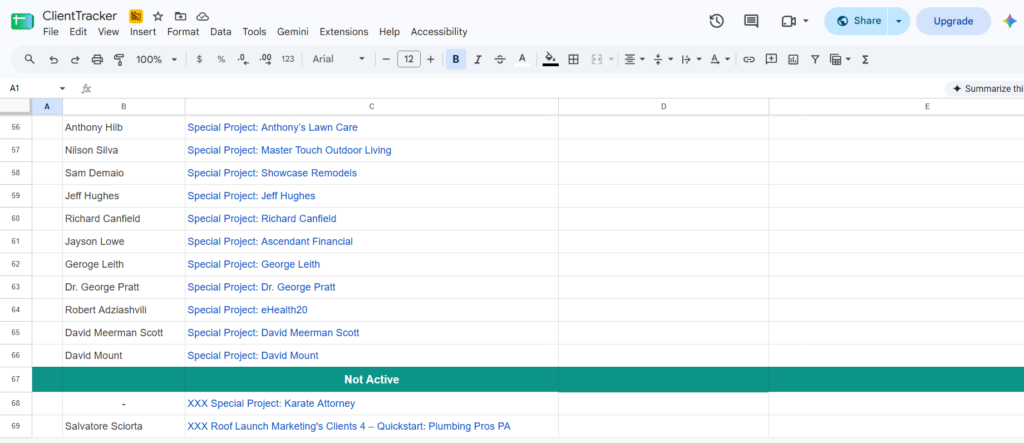Format as currency with dollar icon
1024x443 pixels.
pos(199,59)
